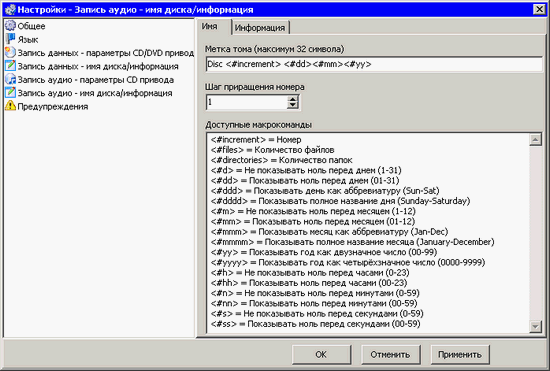Click the '<#yyyy>' macro line (0000-9999)
The height and width of the screenshot is (371, 550).
[x=348, y=262]
